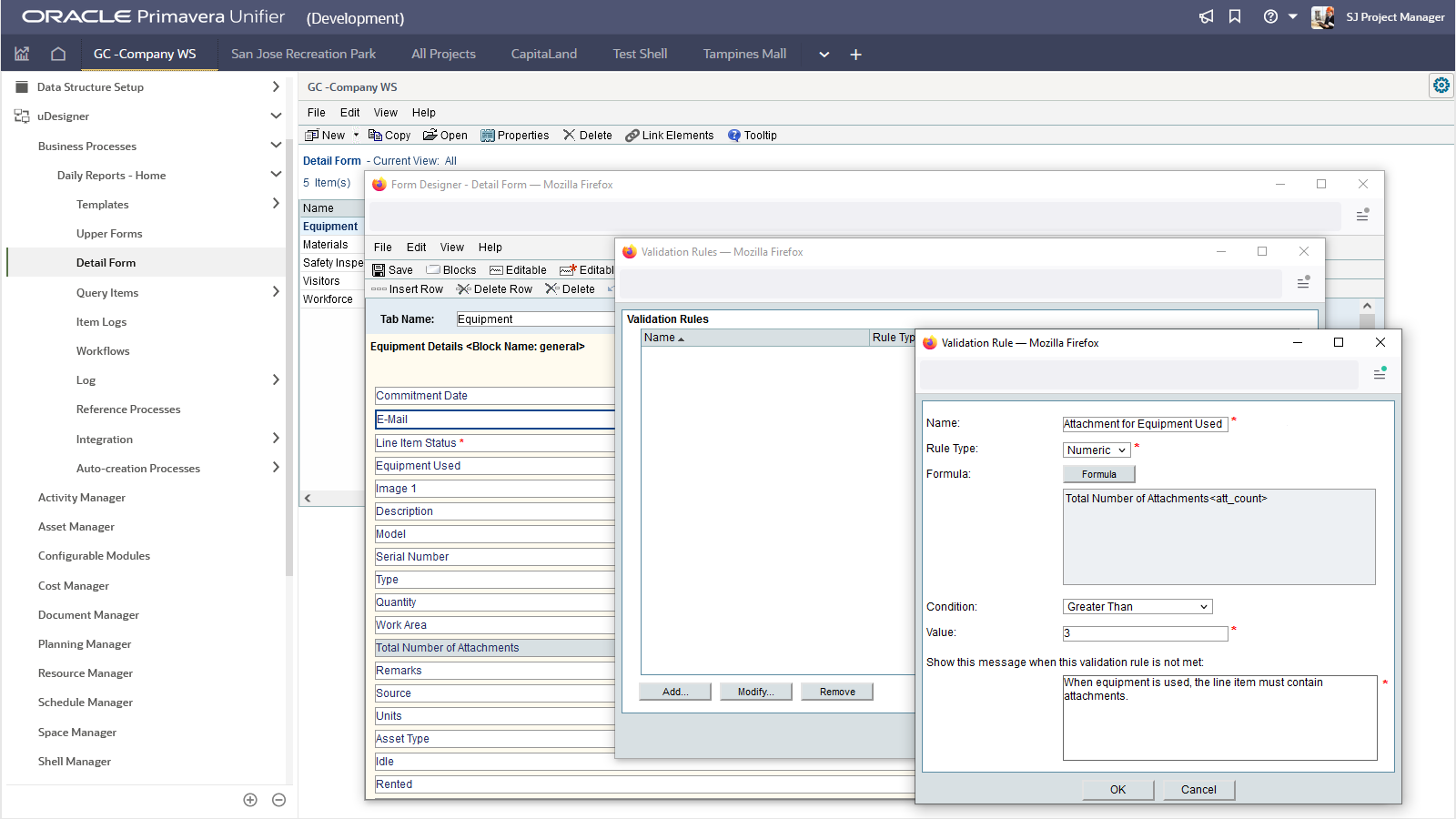Click Cancel in Validation Rule dialog
Image resolution: width=1456 pixels, height=819 pixels.
pos(1198,790)
